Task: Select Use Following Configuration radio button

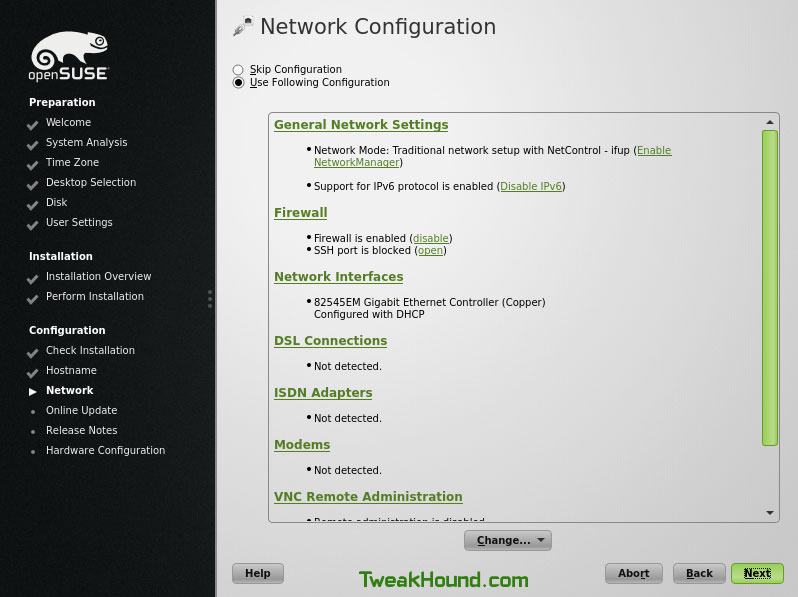Action: pyautogui.click(x=238, y=83)
